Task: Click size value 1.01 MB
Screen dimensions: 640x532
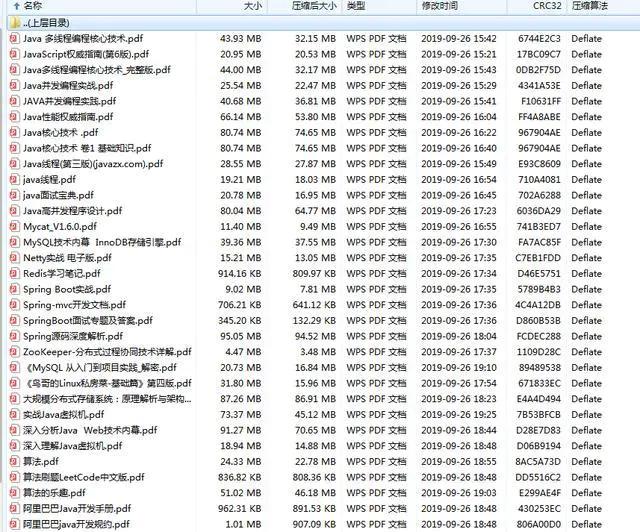Action: (x=243, y=524)
